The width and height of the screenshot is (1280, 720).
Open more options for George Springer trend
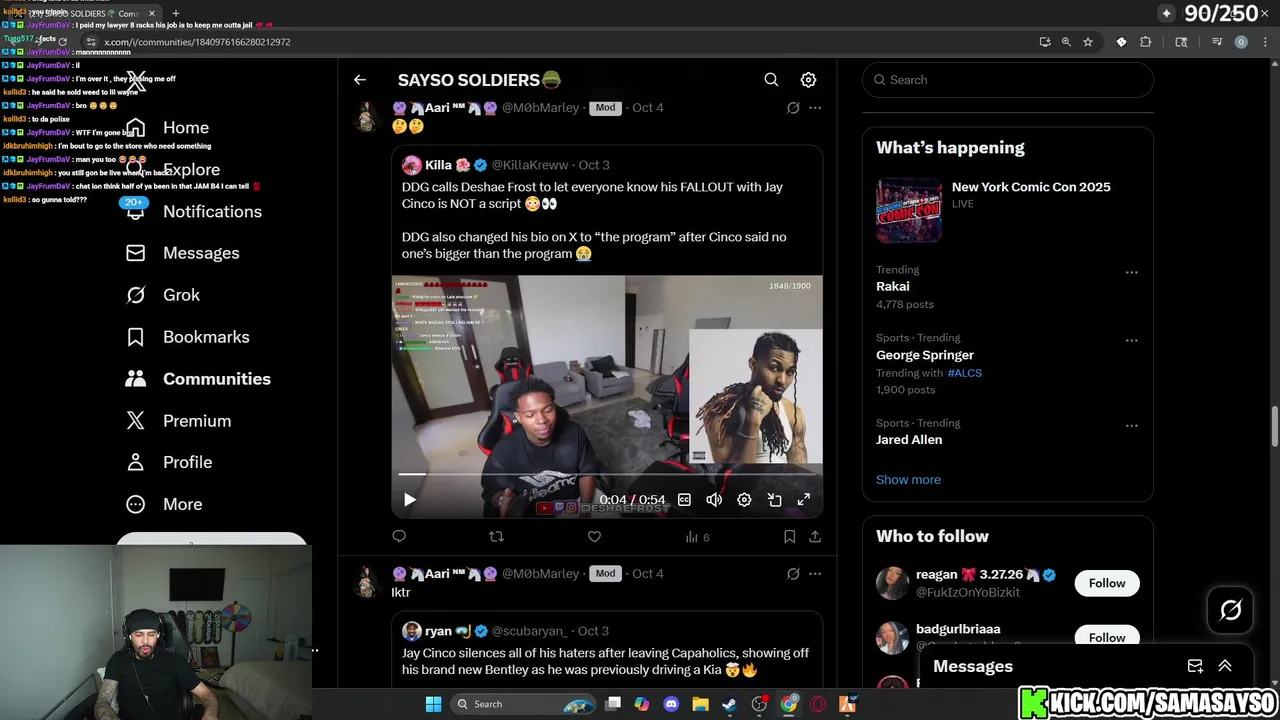pos(1131,340)
